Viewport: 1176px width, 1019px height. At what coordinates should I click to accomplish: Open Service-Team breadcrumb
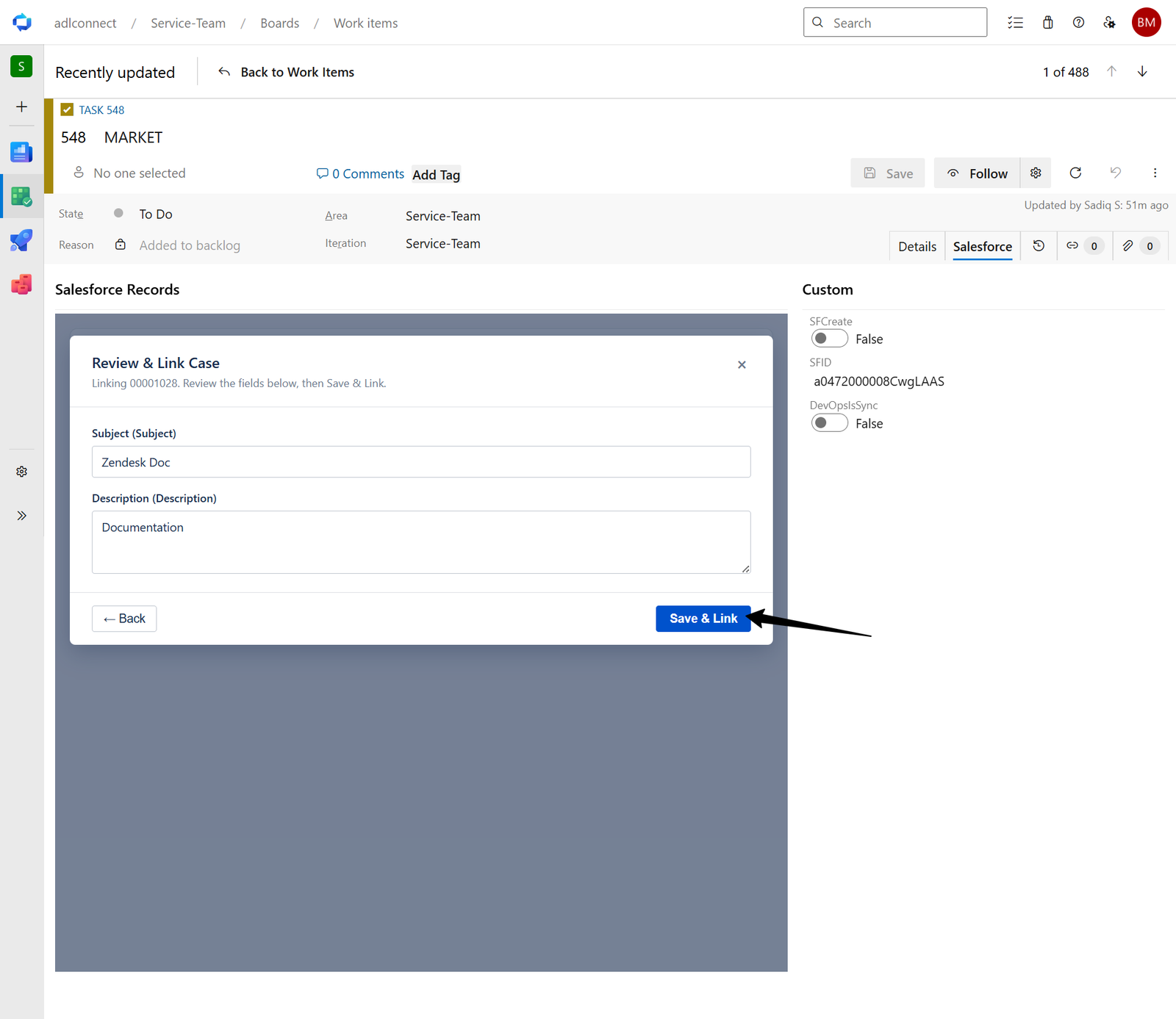[188, 23]
